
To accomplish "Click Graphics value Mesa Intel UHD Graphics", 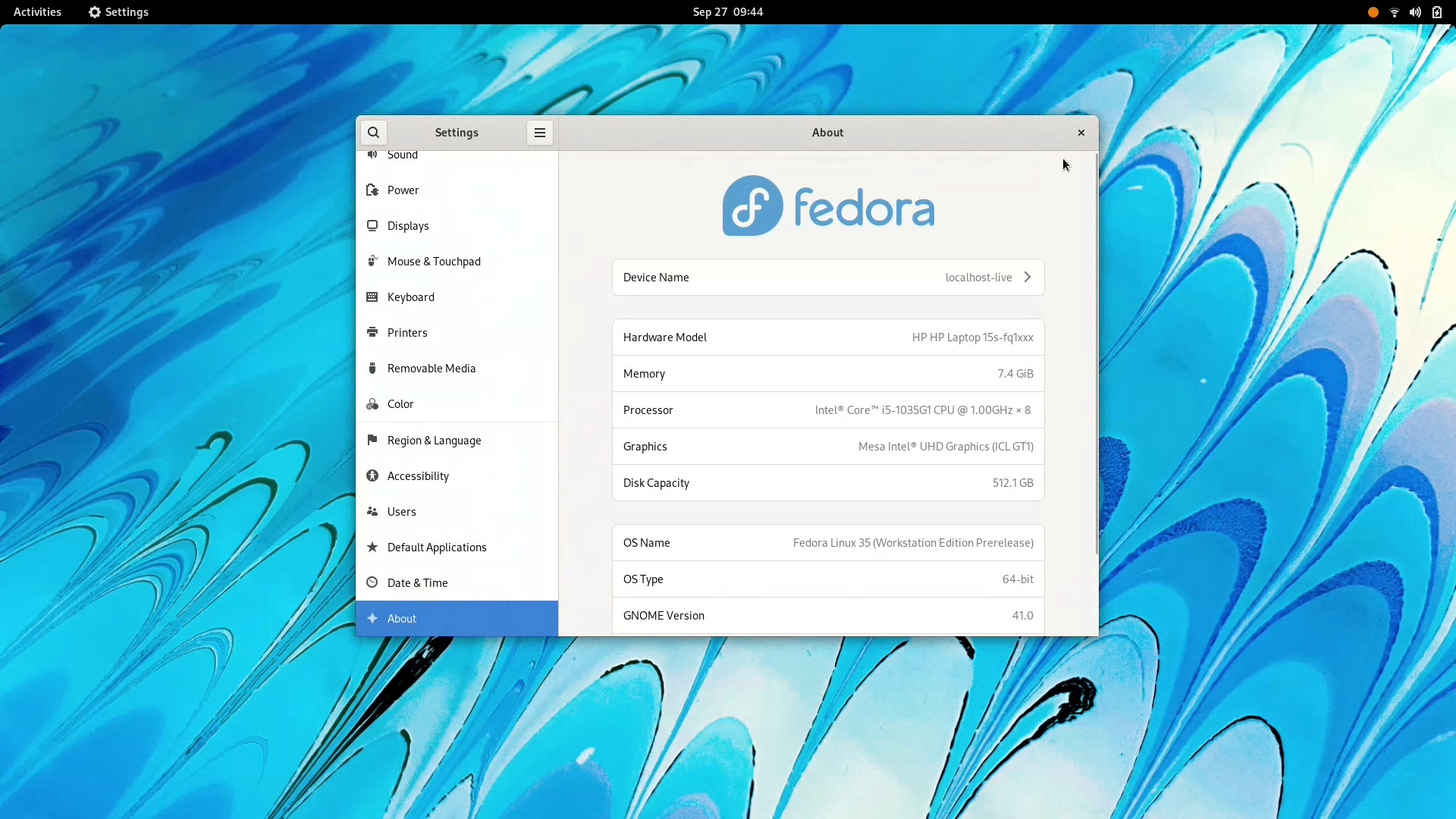I will pos(946,446).
